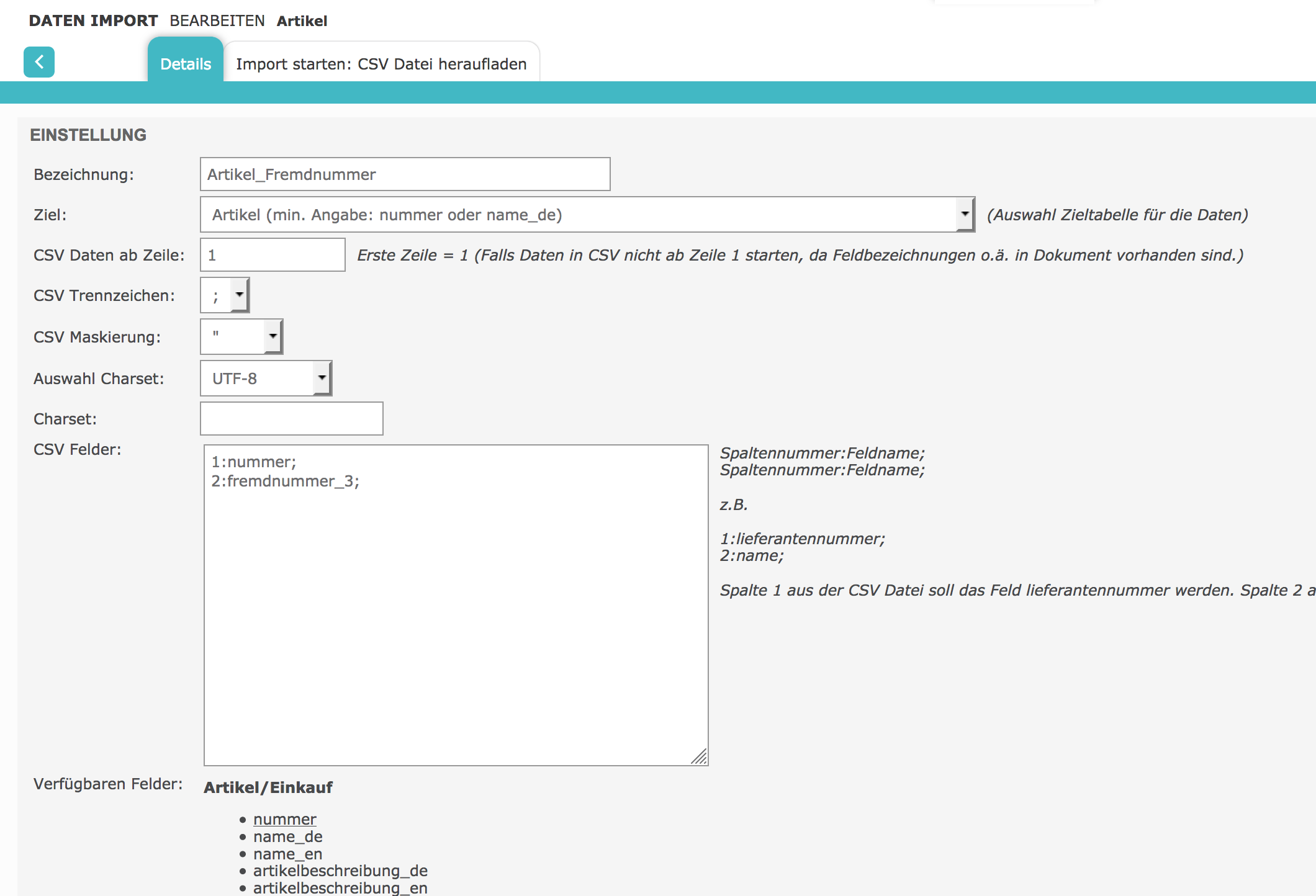Click inside the CSV Felder textarea

456,605
